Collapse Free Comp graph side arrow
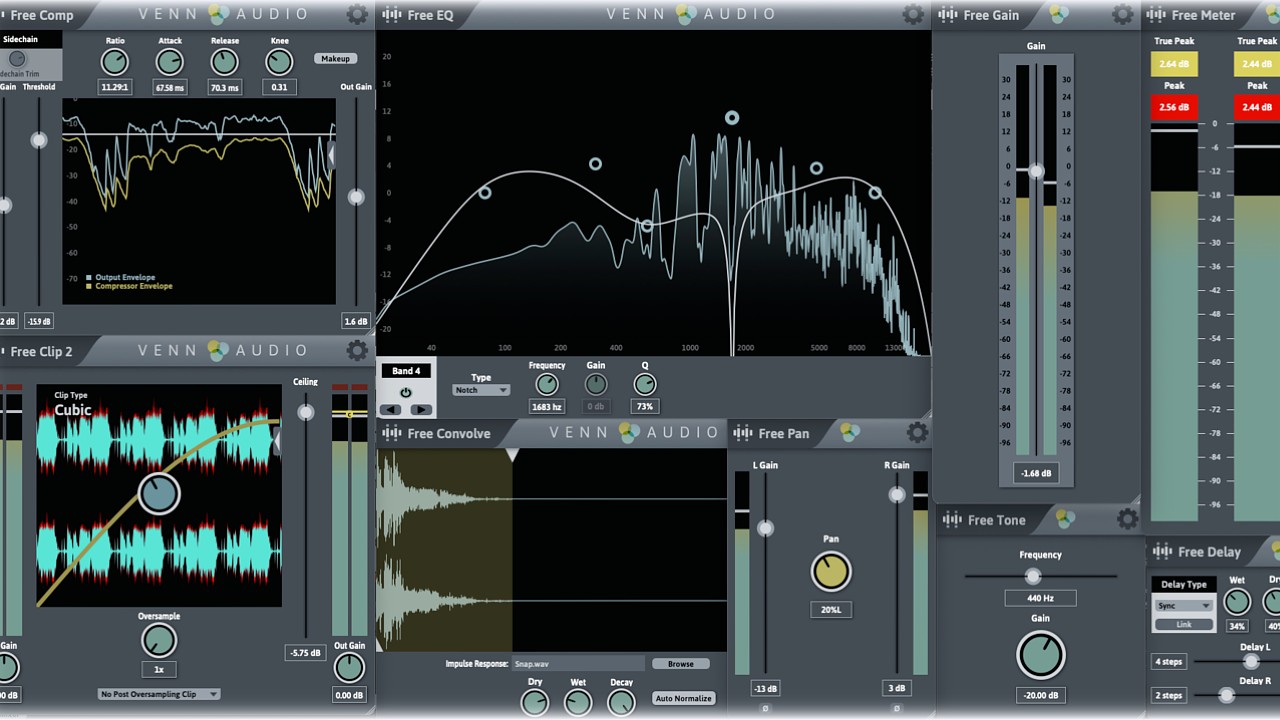This screenshot has width=1280, height=720. (332, 153)
